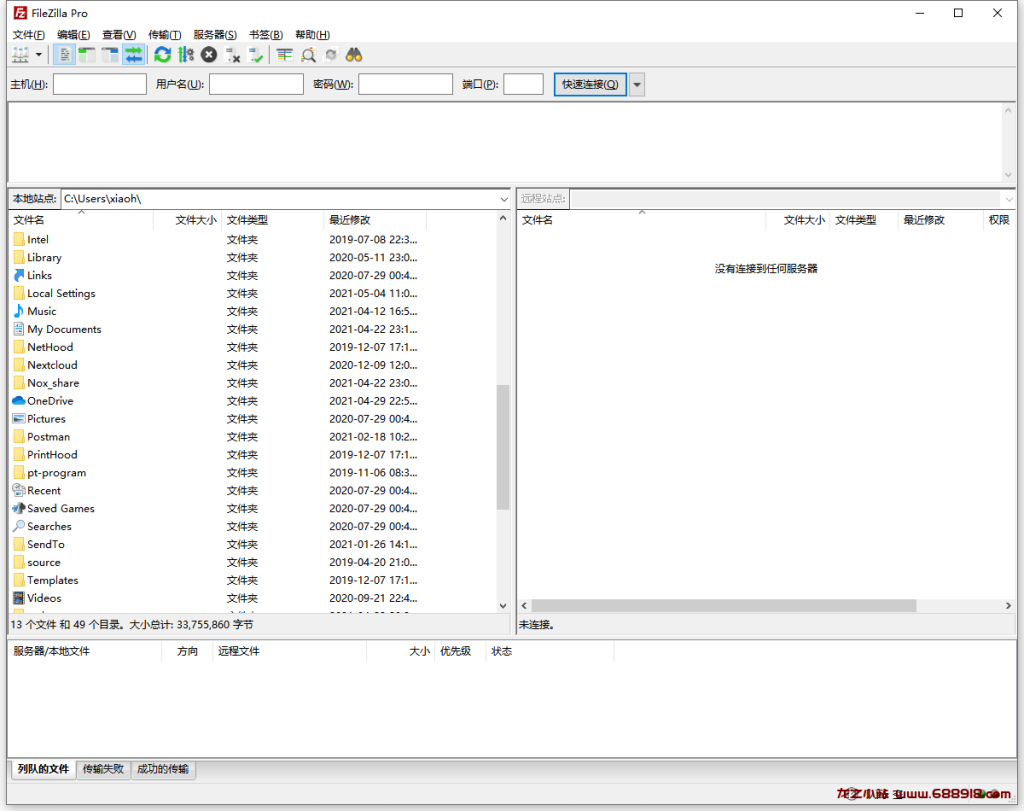Click local list scroll down arrow

(x=503, y=605)
